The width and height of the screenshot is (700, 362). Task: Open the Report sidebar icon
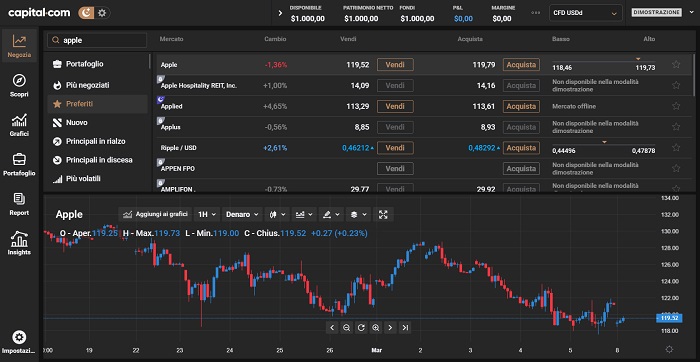19,204
